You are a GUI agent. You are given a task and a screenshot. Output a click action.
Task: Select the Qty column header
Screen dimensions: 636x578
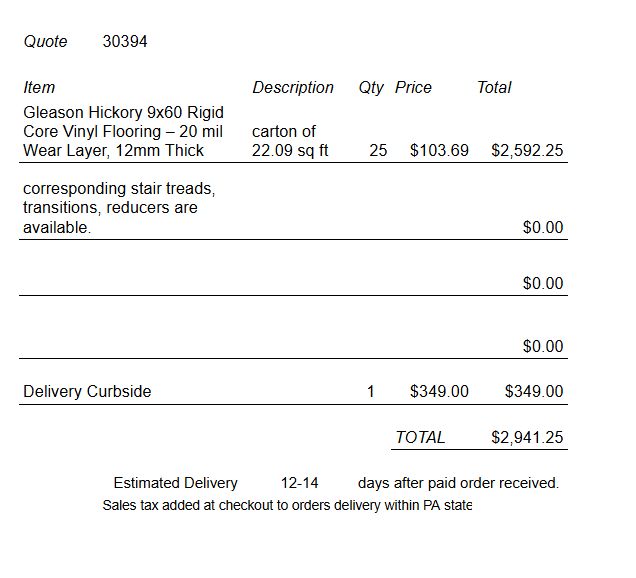point(371,88)
